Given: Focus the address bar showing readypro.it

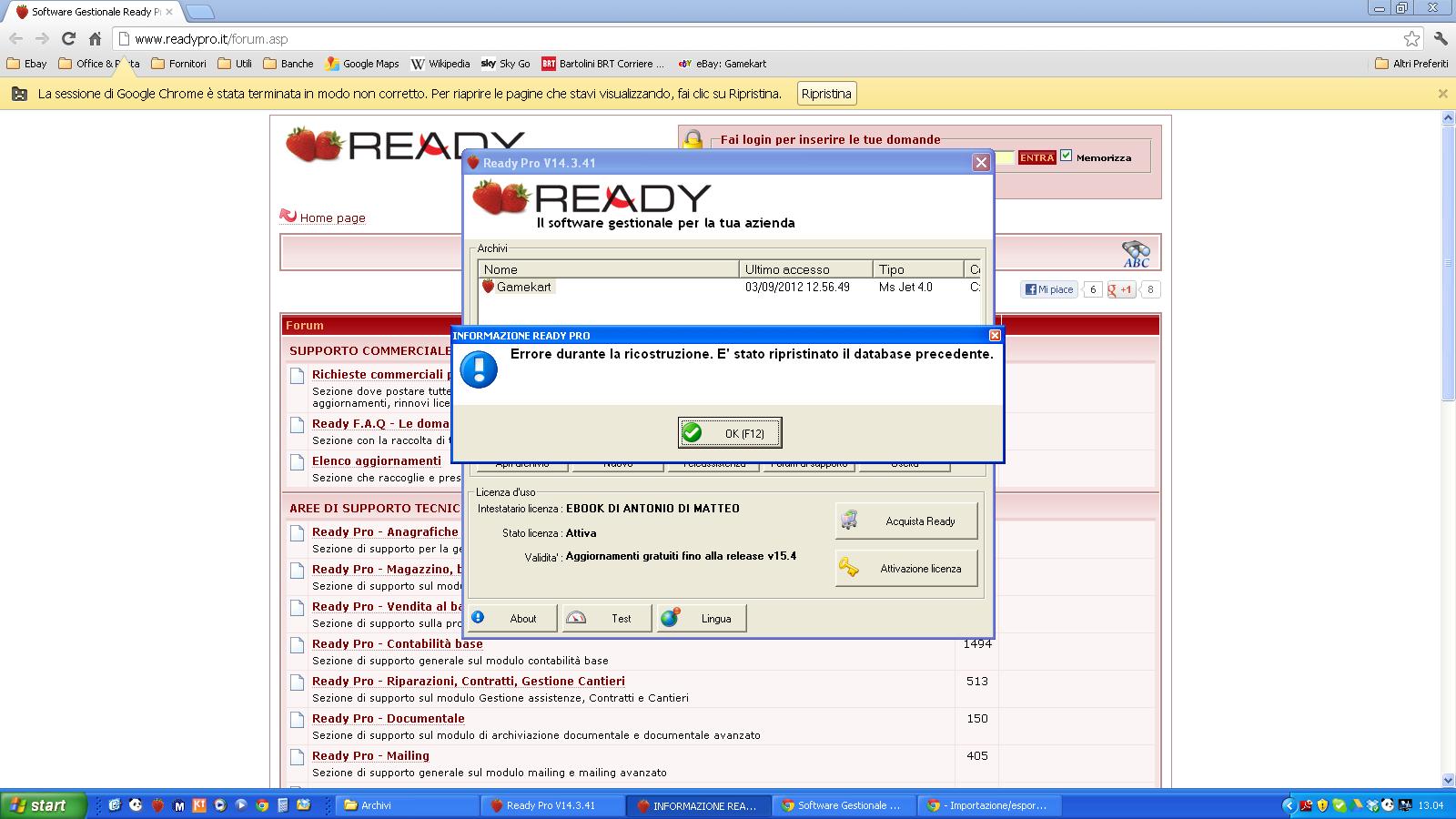Looking at the screenshot, I should pyautogui.click(x=760, y=39).
